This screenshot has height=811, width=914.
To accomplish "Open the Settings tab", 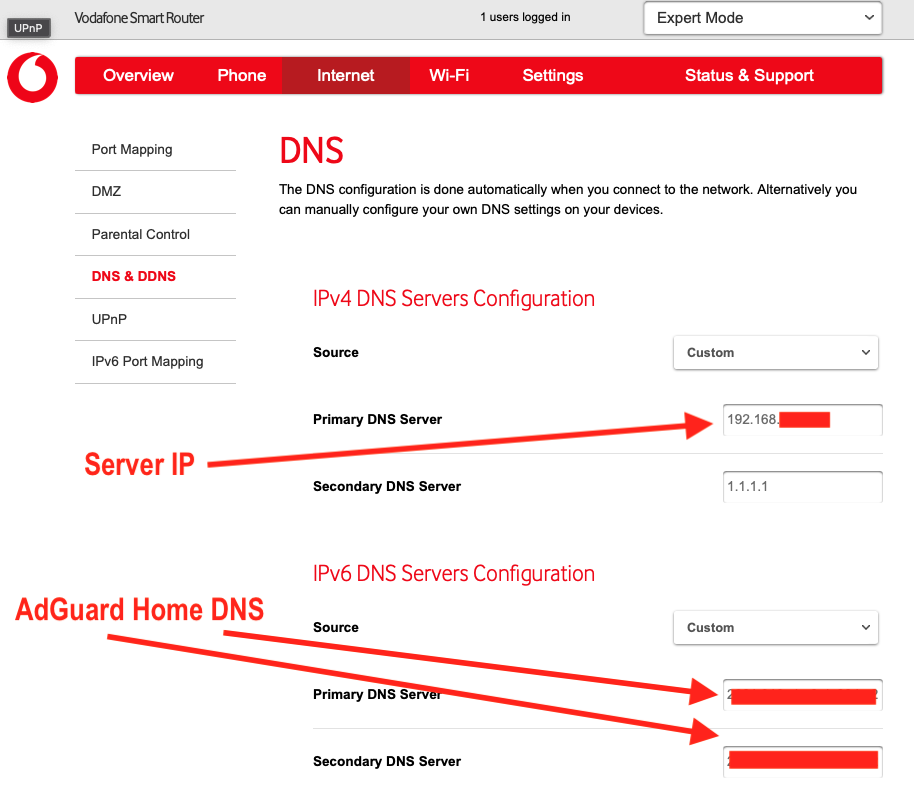I will (553, 75).
